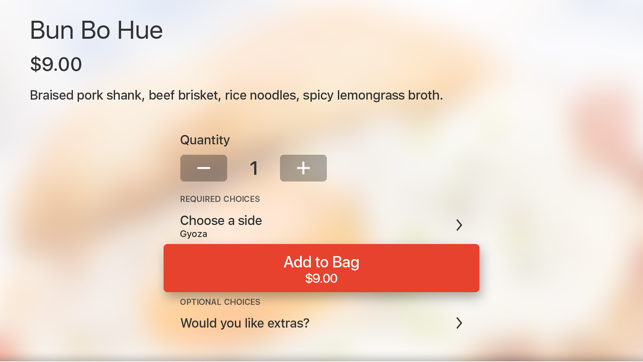Open the Choose a side option row

click(x=322, y=226)
